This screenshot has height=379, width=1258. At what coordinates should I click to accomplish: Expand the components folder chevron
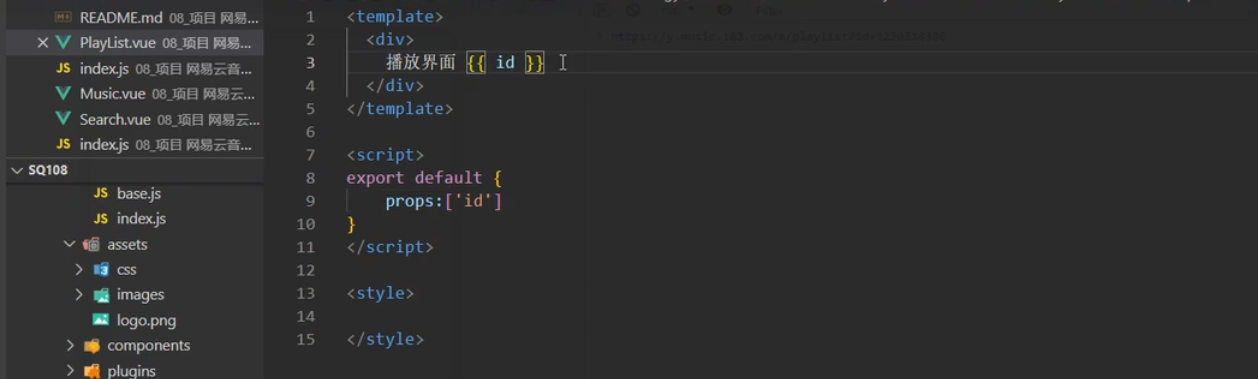[x=70, y=345]
